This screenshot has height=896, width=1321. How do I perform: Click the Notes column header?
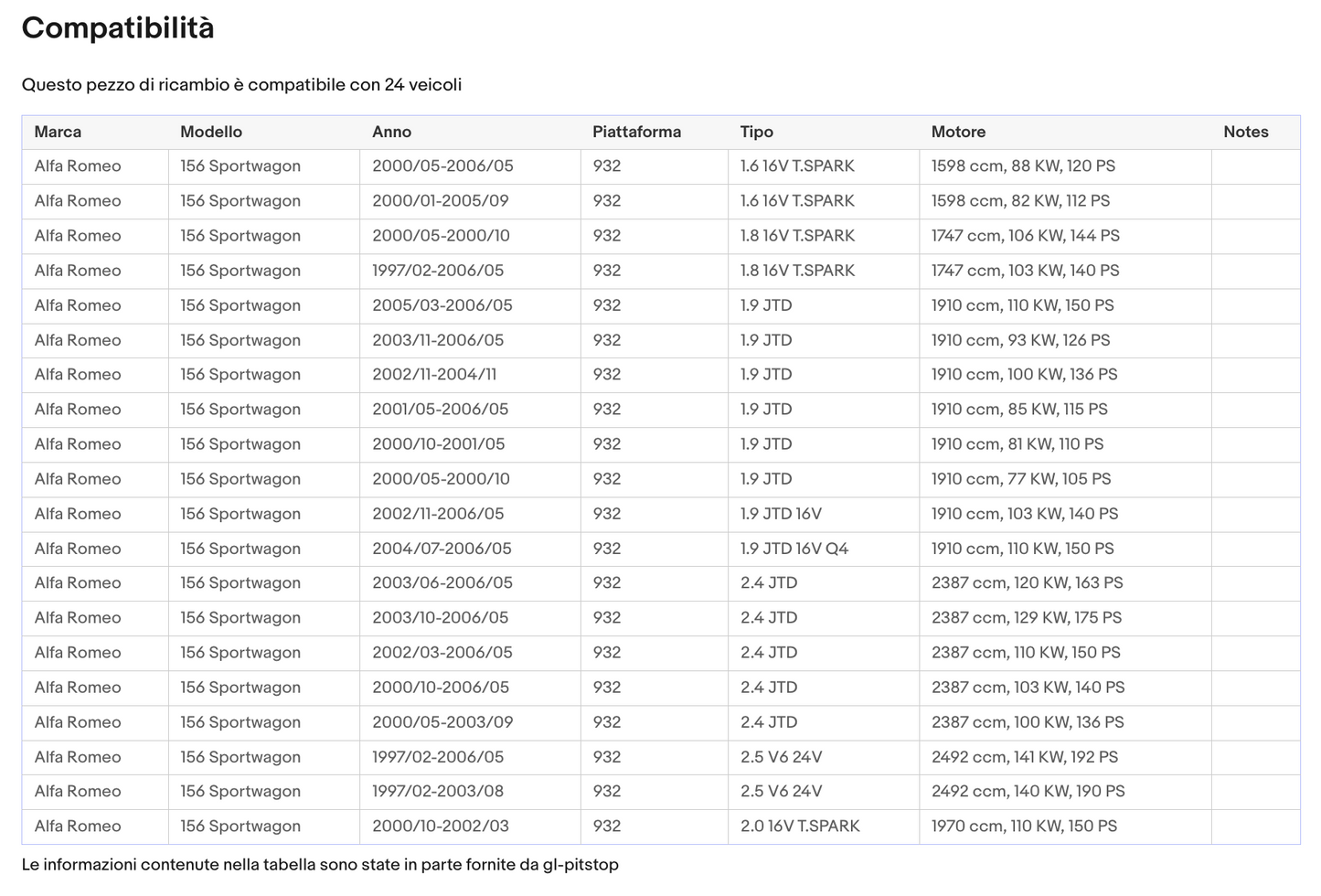click(x=1245, y=132)
